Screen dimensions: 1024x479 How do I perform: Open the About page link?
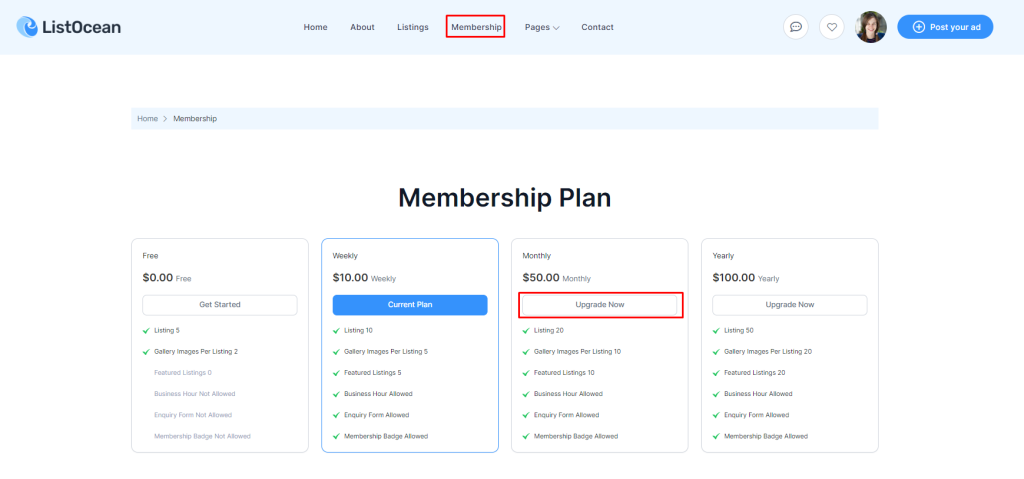point(362,27)
